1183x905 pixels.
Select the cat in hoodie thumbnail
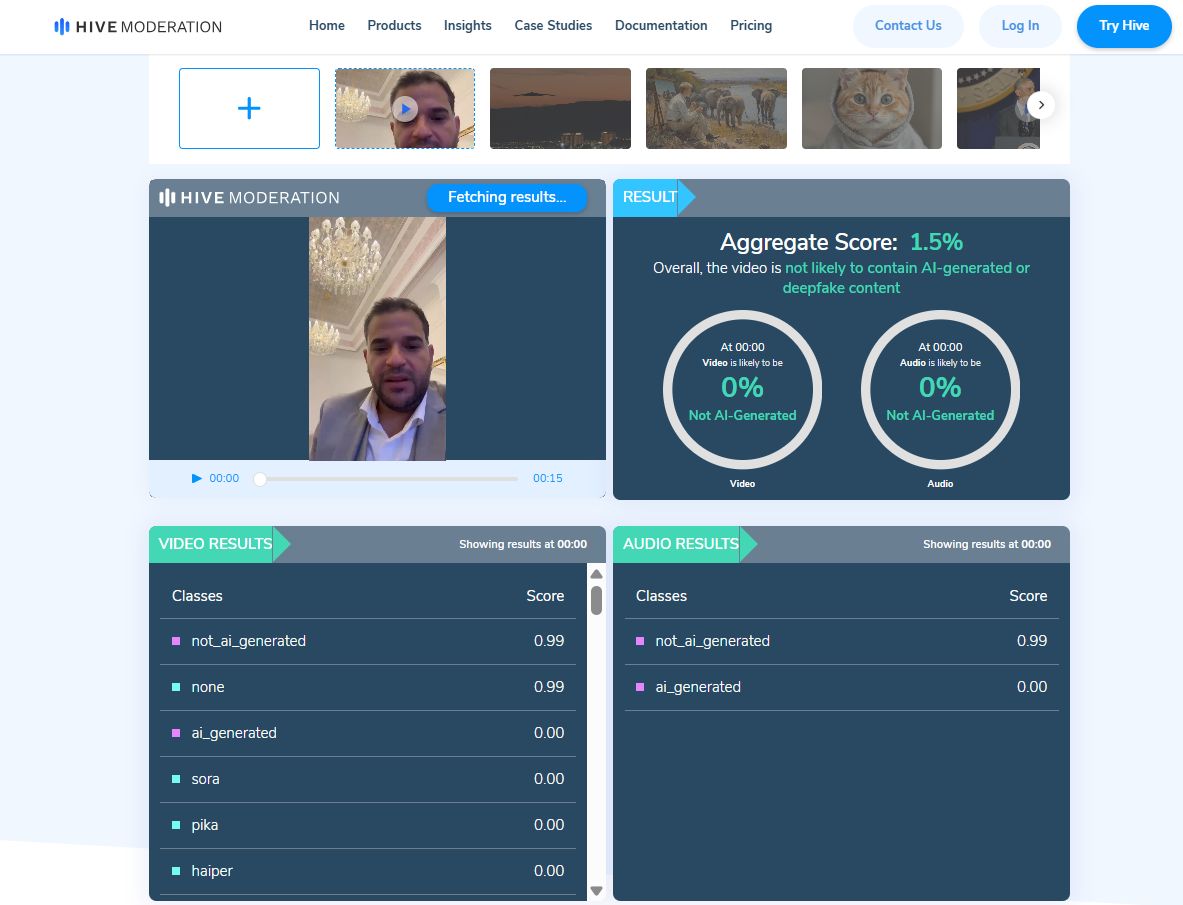point(872,108)
